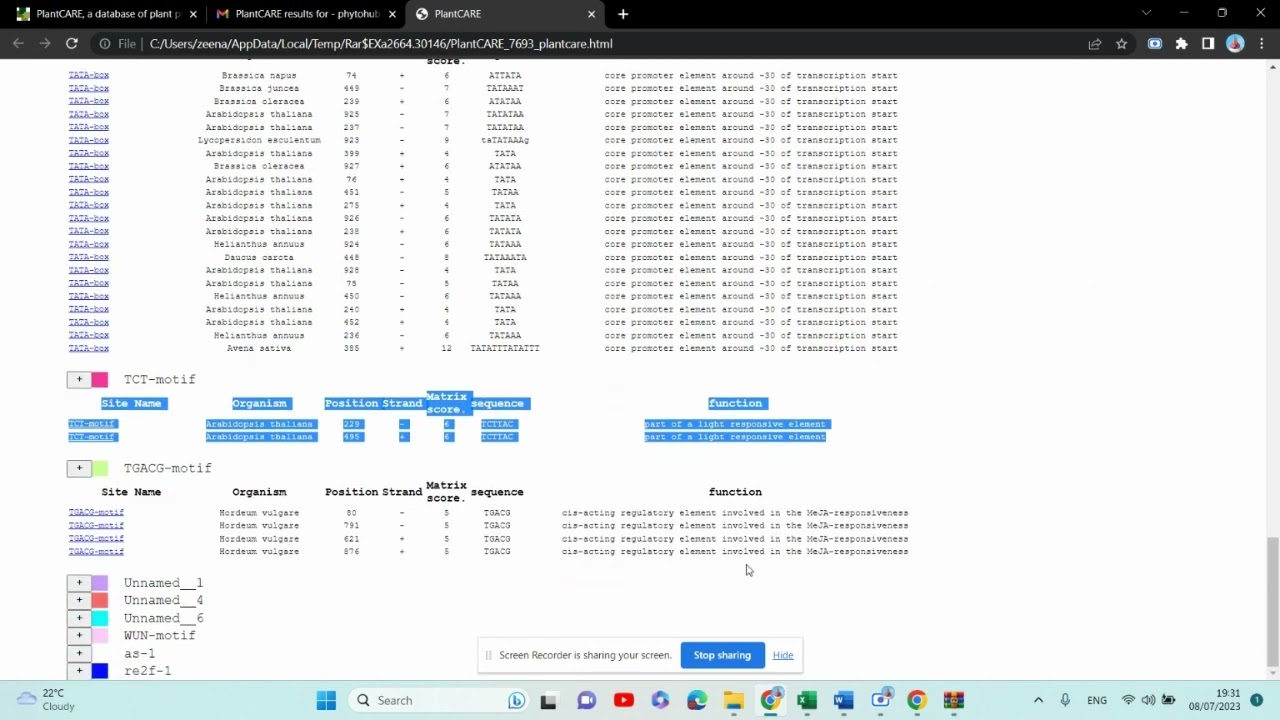The width and height of the screenshot is (1280, 720).
Task: Expand the Unnamed__4 motif group
Action: point(79,600)
